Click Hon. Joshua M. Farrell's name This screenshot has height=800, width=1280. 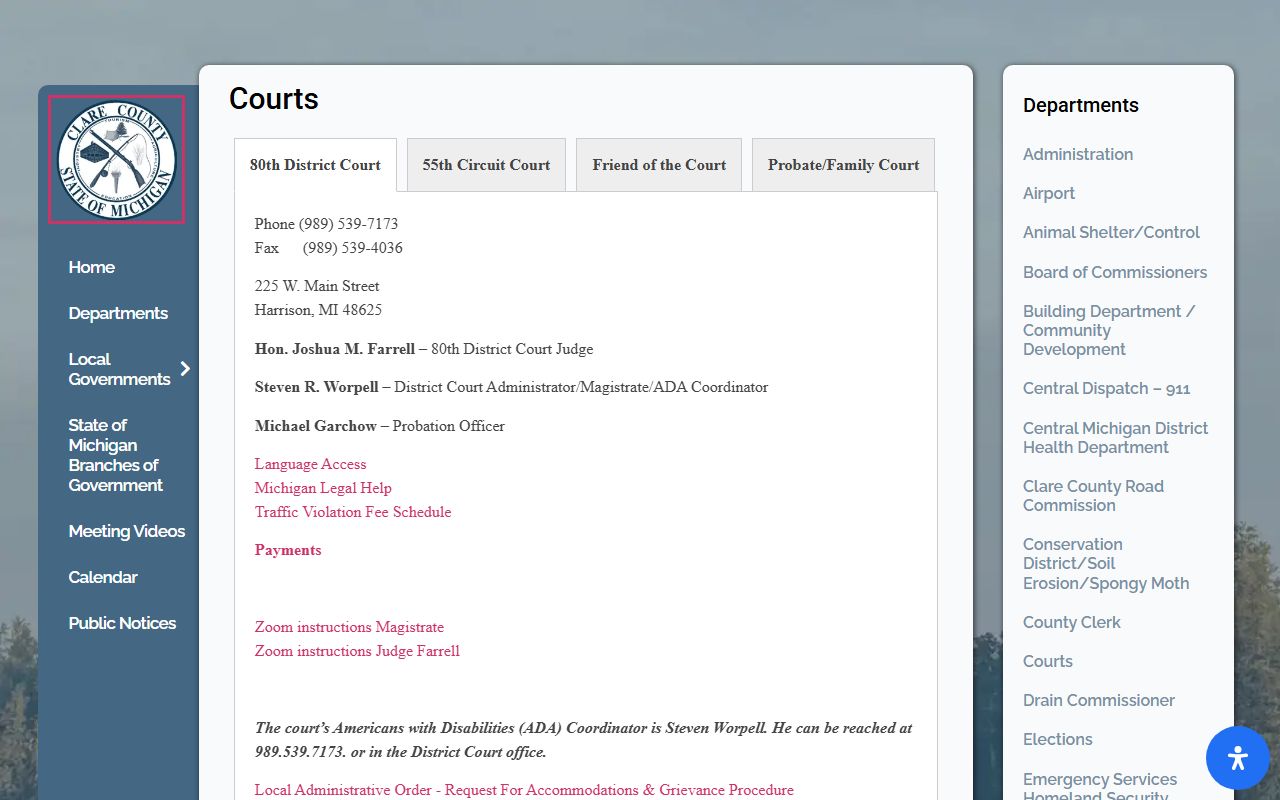(x=335, y=349)
